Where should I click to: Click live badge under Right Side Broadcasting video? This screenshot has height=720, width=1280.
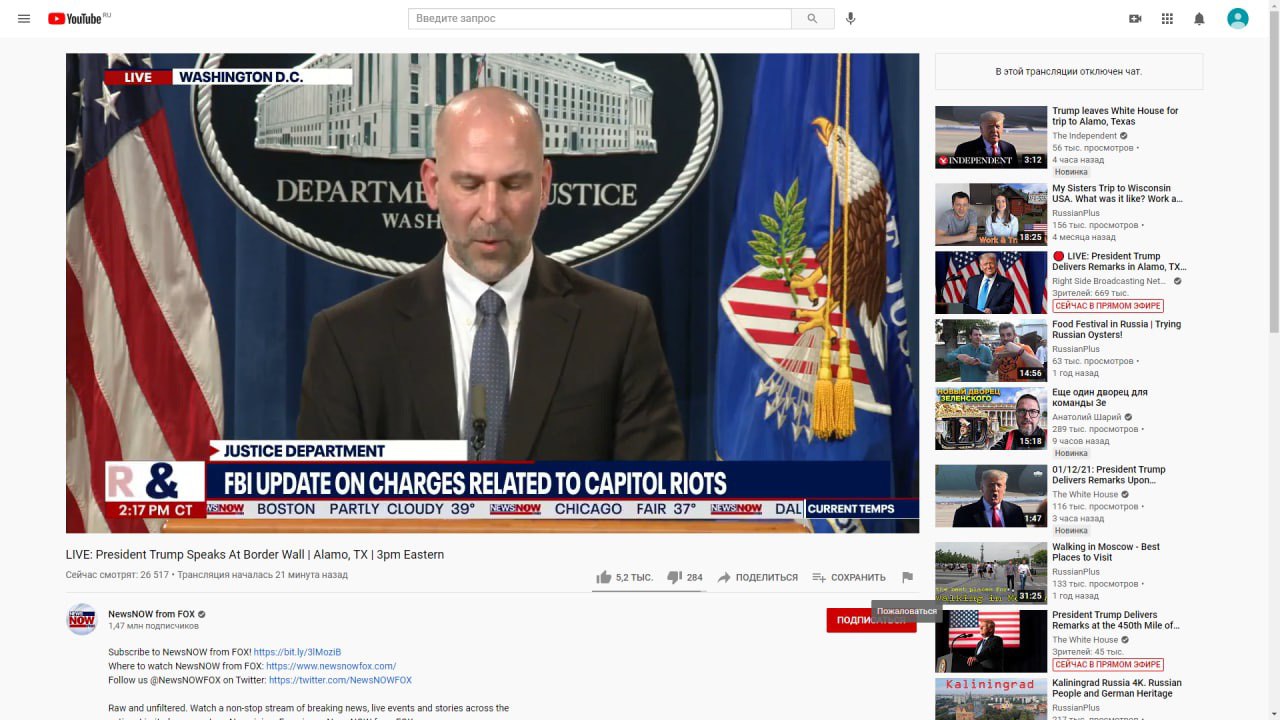[x=1108, y=306]
